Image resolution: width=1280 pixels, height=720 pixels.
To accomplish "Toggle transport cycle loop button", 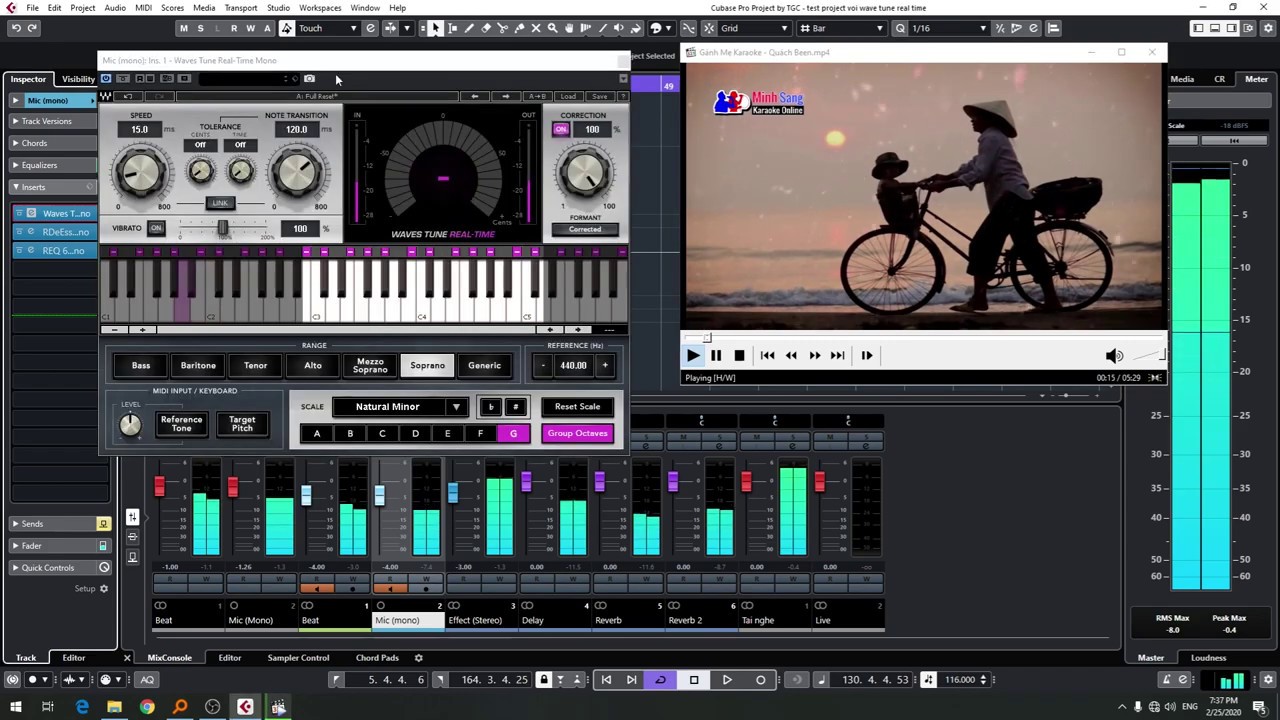I will pyautogui.click(x=660, y=680).
